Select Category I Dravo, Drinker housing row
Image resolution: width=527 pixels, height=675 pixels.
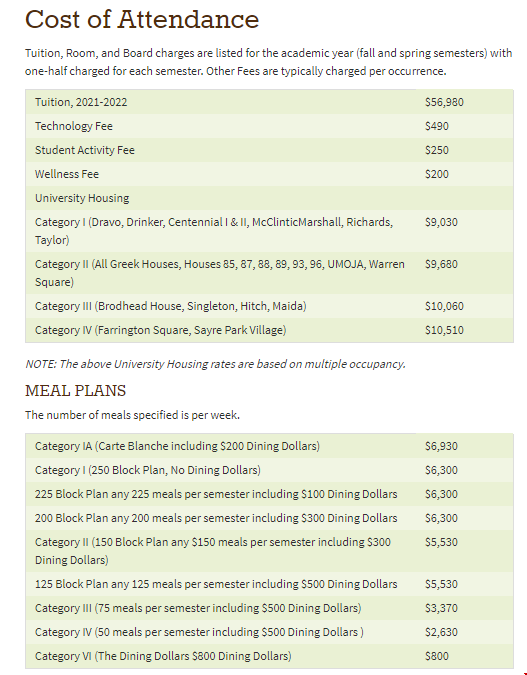click(x=269, y=231)
